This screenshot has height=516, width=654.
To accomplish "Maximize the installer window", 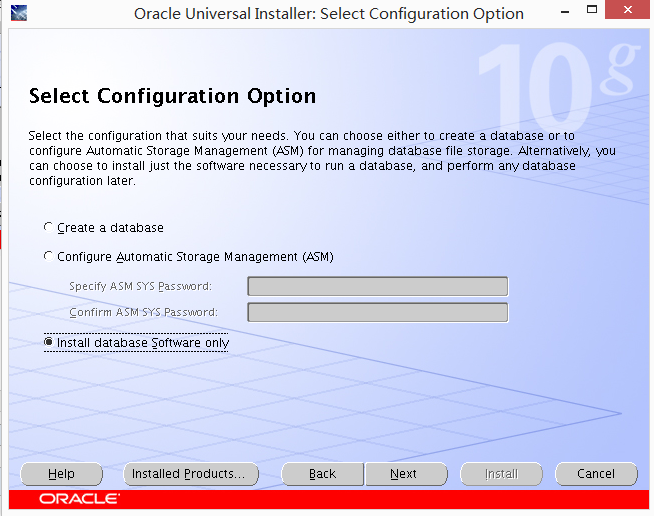I will (x=592, y=10).
